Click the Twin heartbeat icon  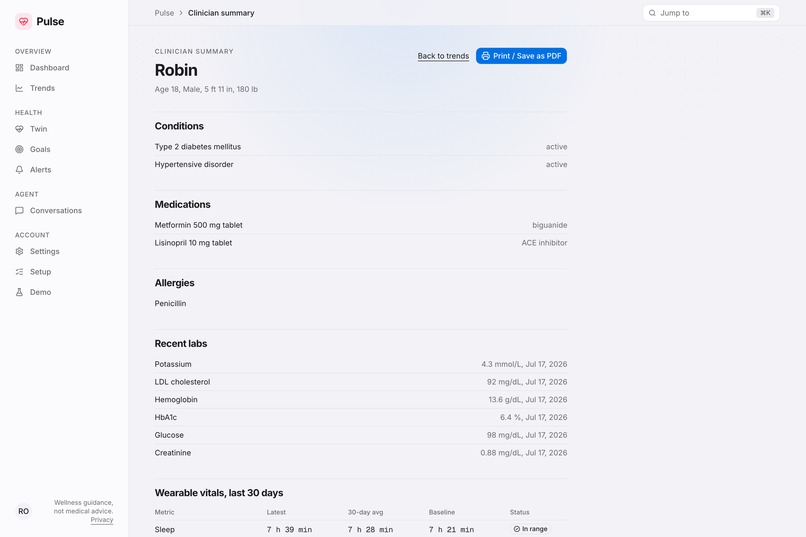pyautogui.click(x=20, y=129)
